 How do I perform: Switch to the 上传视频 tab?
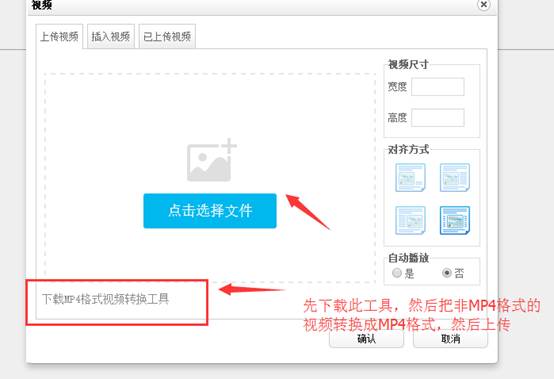(x=59, y=36)
